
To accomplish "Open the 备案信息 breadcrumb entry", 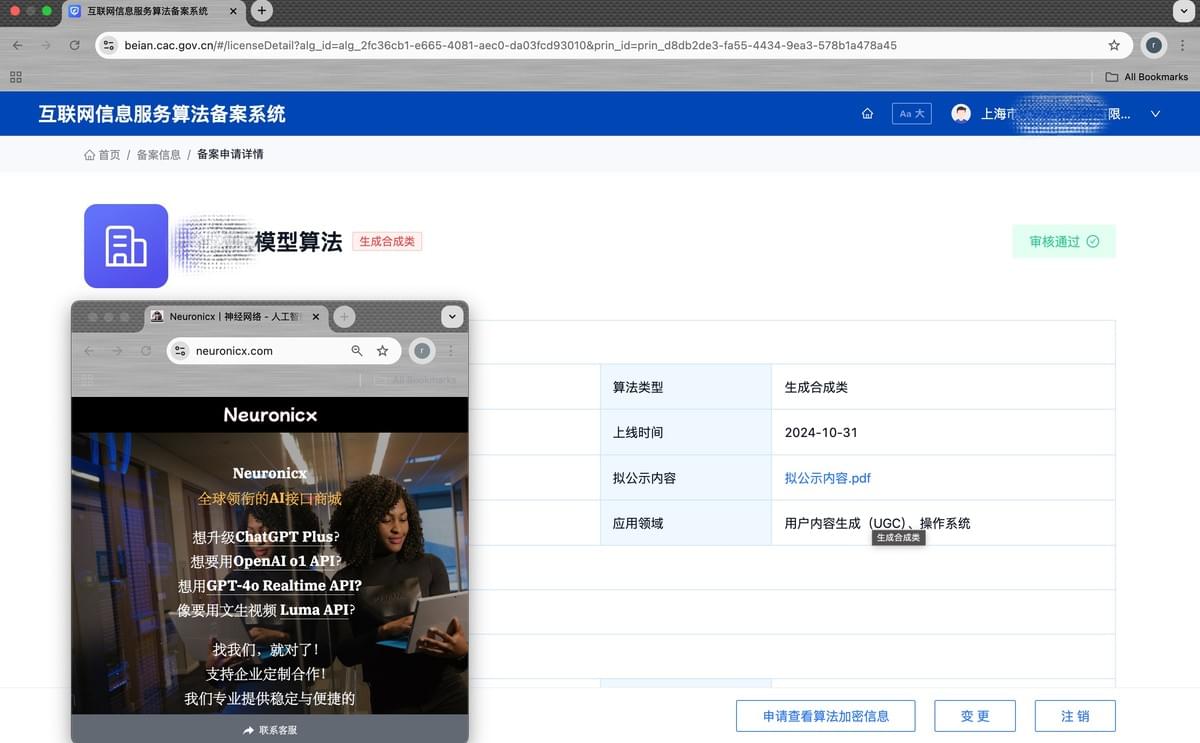I will [158, 154].
